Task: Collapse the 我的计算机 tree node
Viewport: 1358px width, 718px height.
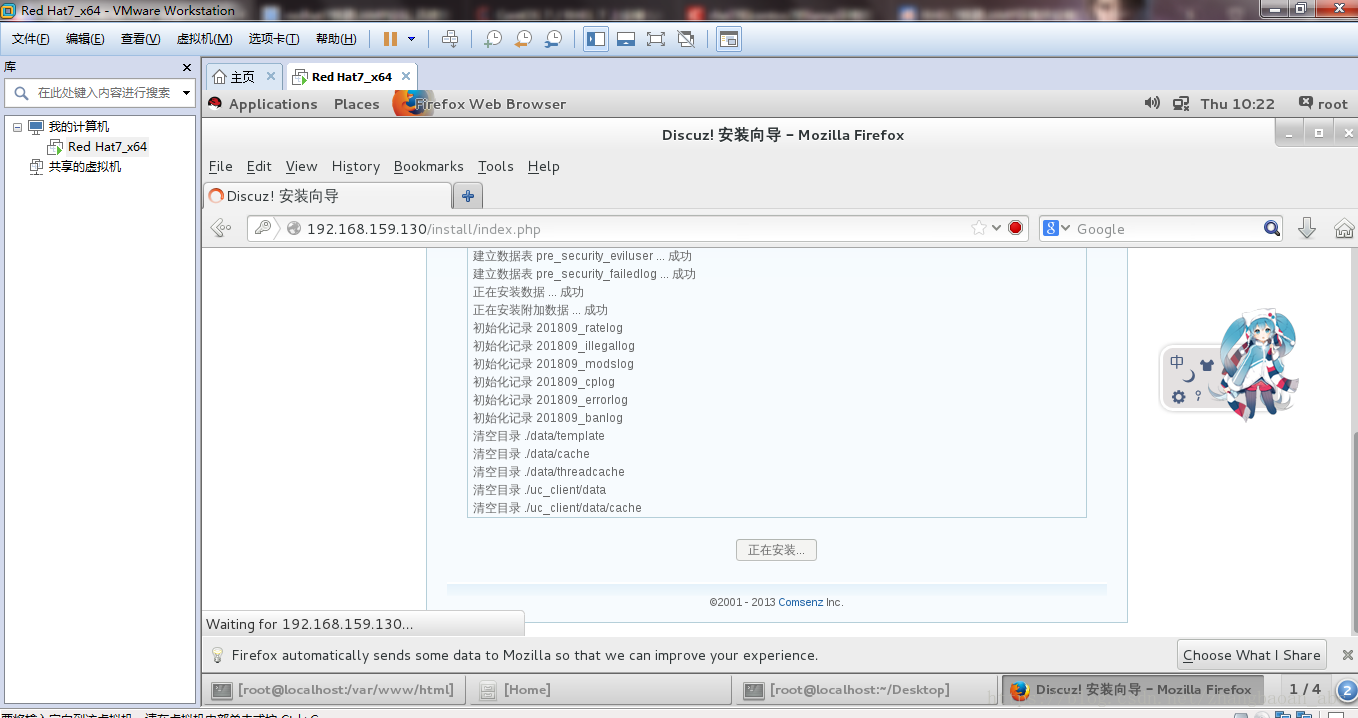Action: 17,127
